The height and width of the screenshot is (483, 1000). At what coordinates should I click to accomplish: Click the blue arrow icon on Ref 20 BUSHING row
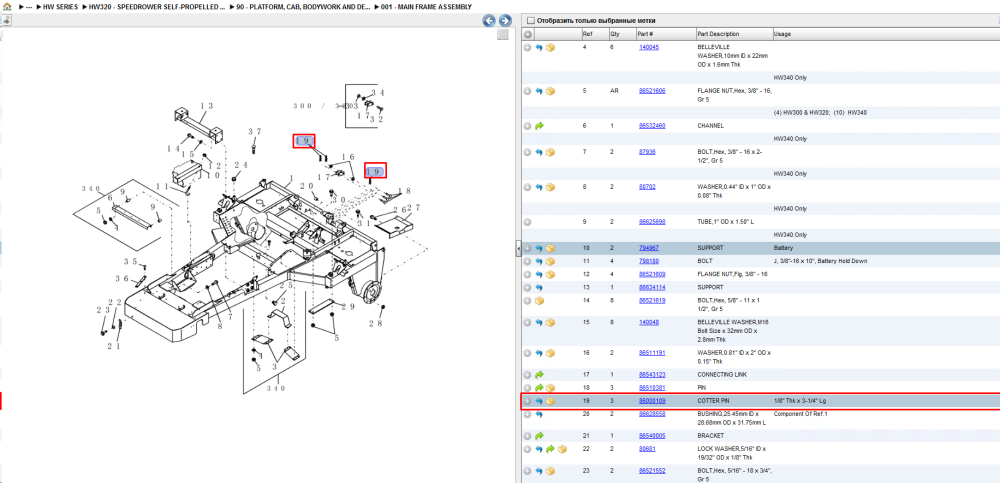point(539,414)
